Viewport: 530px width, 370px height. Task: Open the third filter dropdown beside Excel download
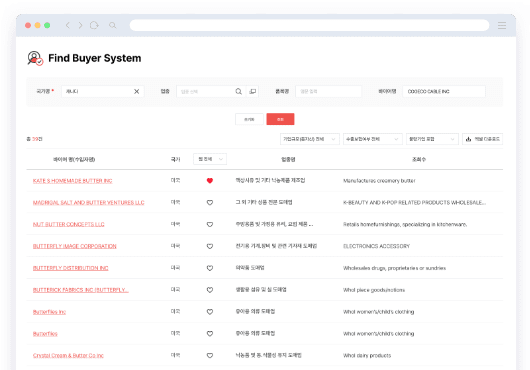(x=432, y=139)
